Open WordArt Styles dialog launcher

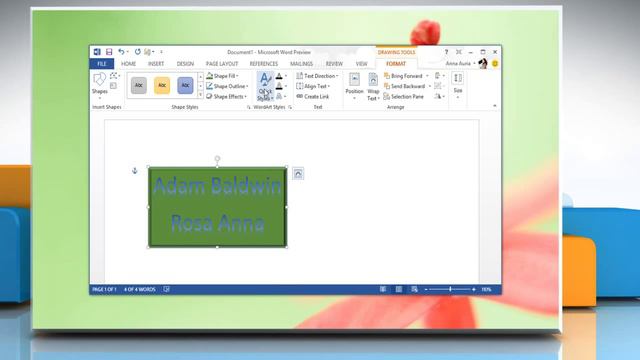coord(290,107)
